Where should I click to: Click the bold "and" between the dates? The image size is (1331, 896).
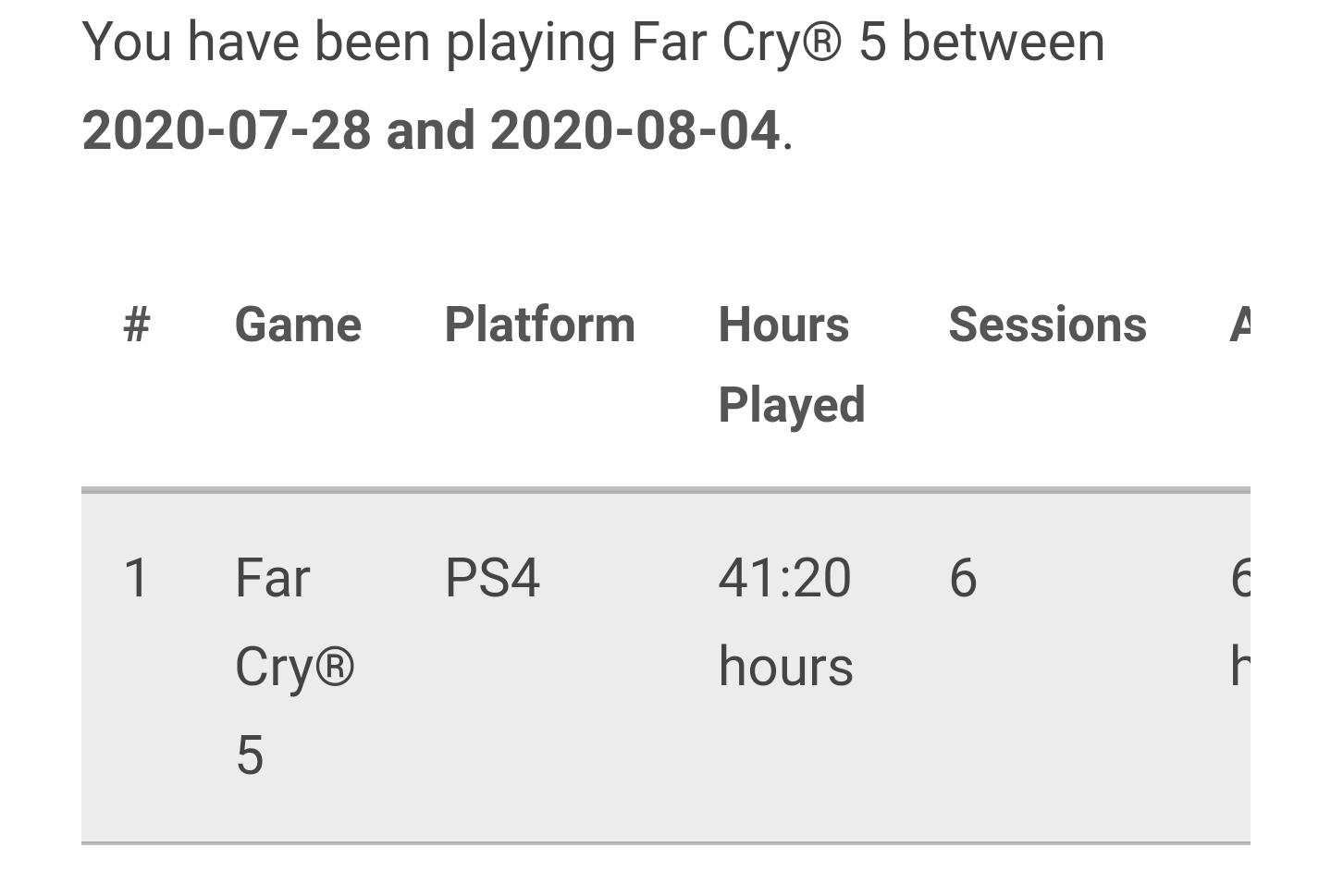tap(430, 130)
